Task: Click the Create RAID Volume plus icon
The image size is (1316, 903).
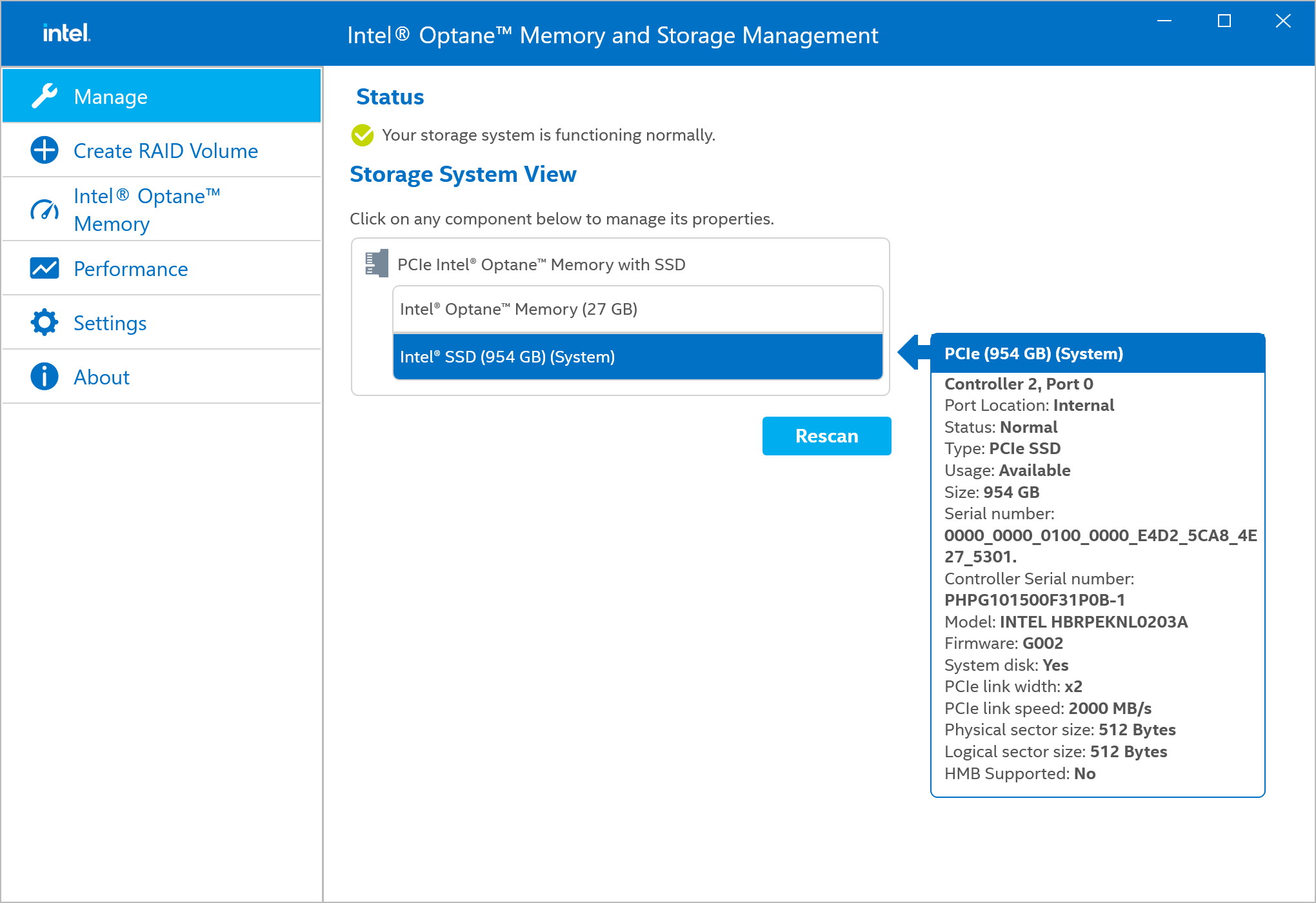Action: (45, 150)
